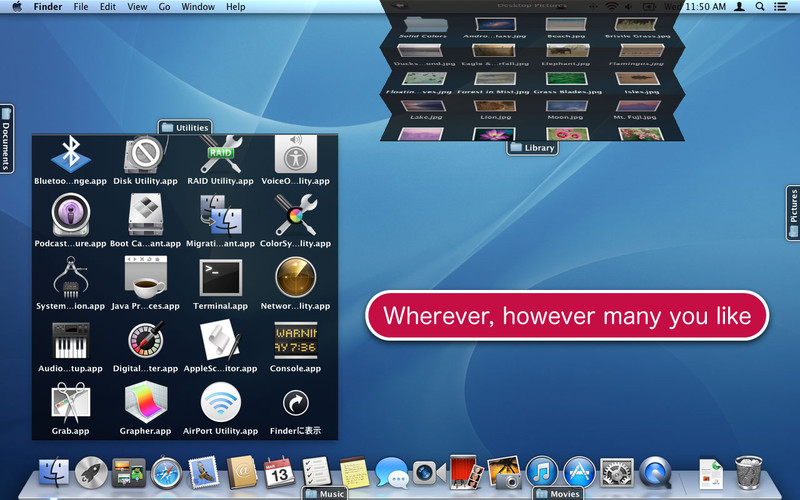Launch Safari from the Dock
800x500 pixels.
click(166, 473)
